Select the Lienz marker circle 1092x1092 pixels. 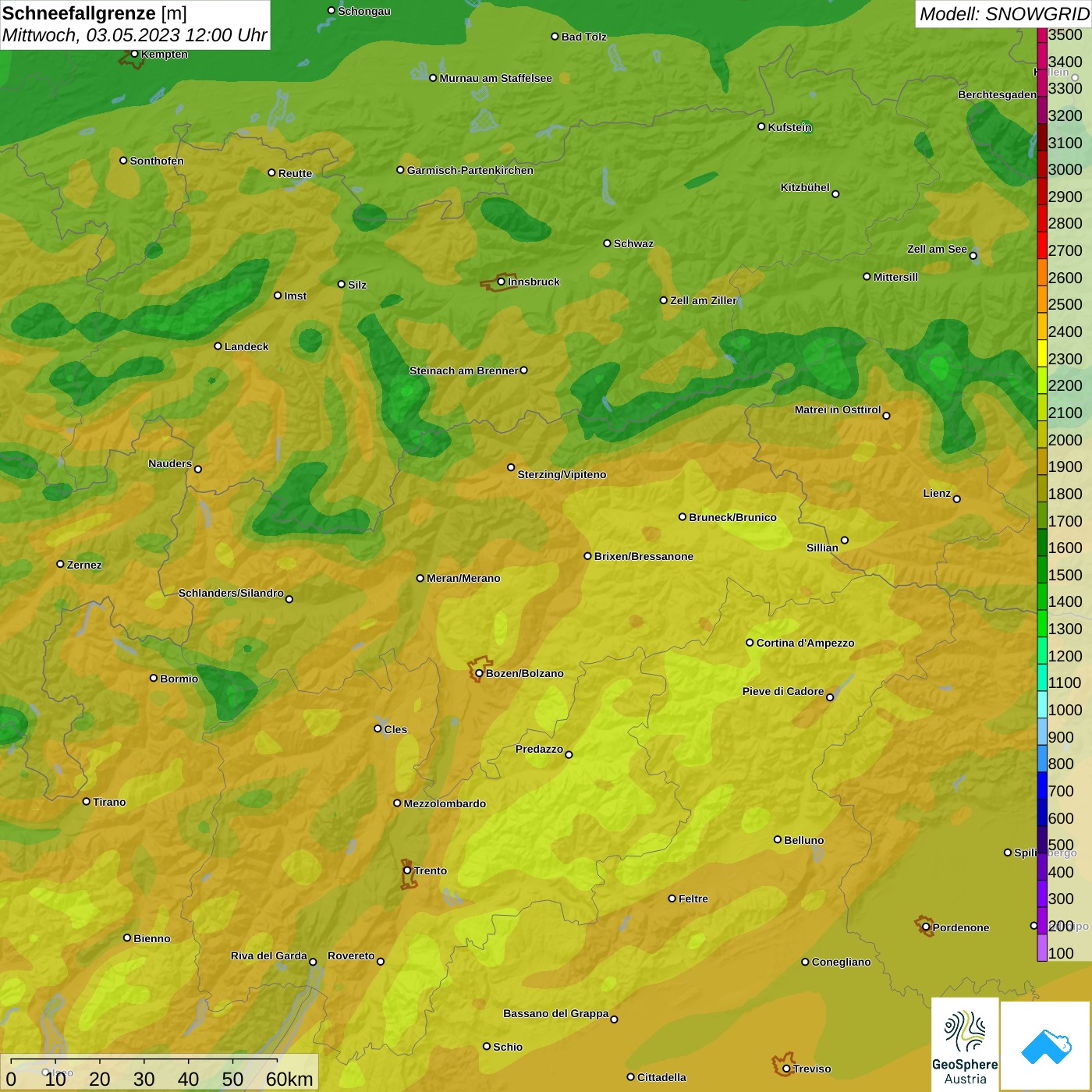coord(957,499)
